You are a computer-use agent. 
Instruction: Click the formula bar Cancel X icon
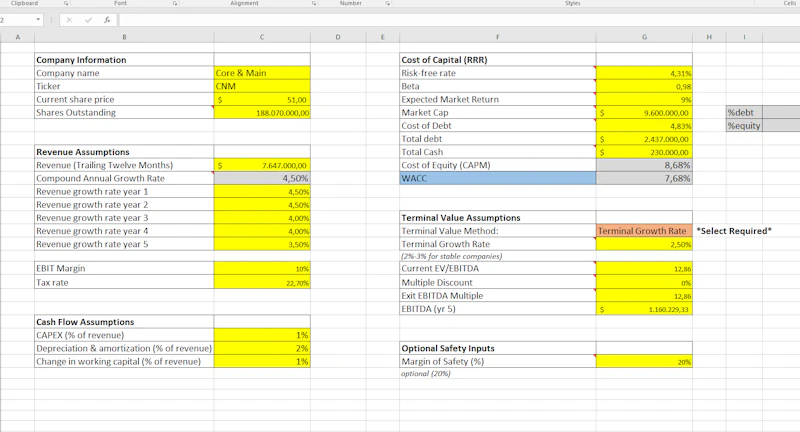(x=69, y=20)
